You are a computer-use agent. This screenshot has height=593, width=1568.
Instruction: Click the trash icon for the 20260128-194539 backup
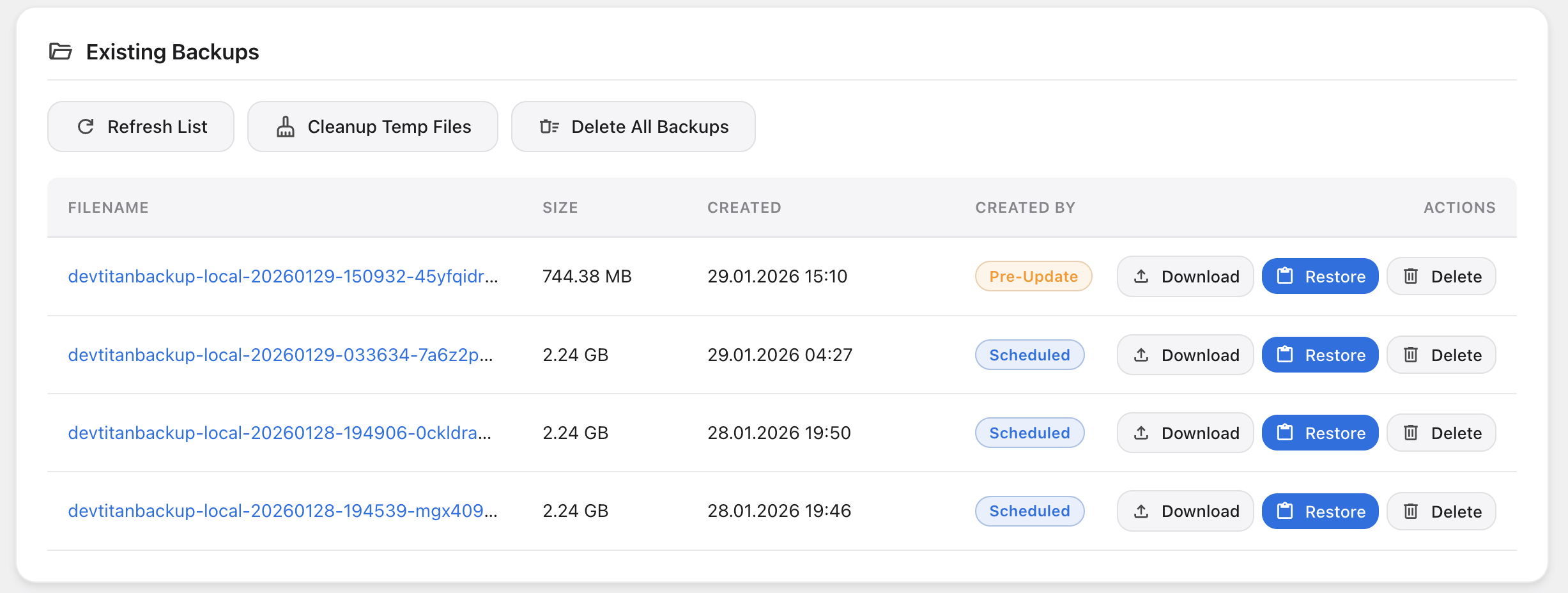(x=1411, y=511)
